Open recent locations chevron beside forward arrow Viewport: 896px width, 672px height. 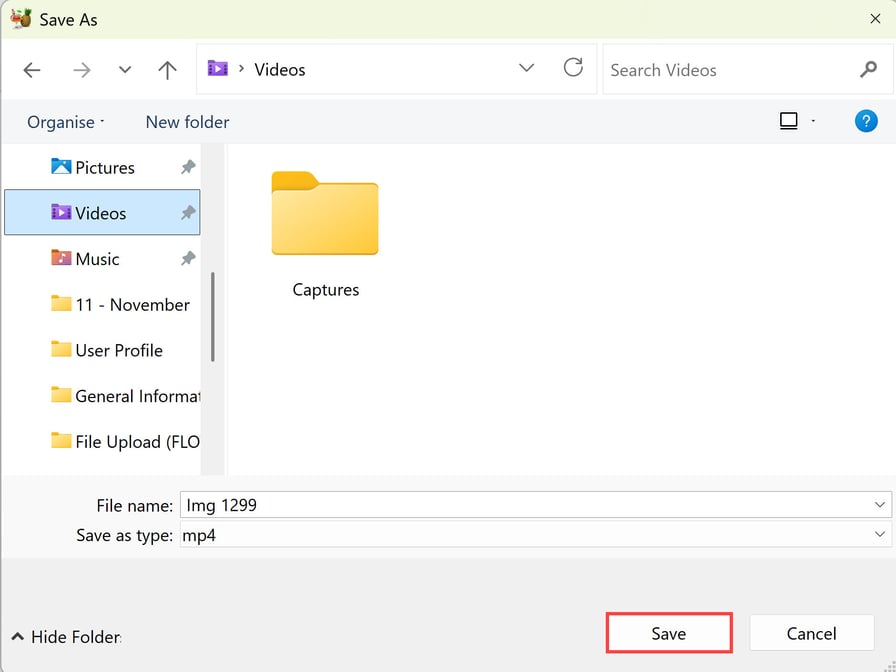click(125, 70)
